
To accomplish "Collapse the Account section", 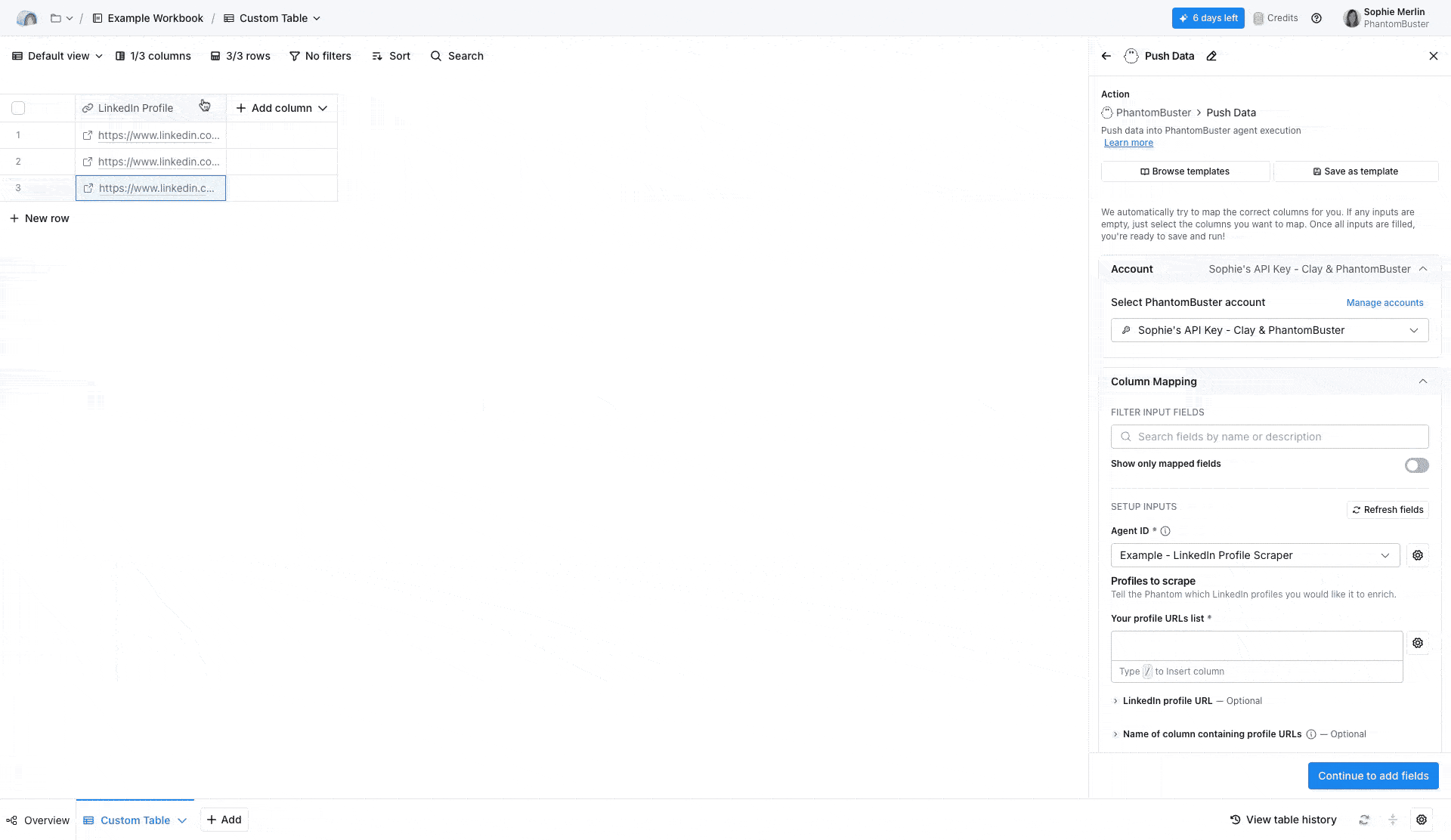I will click(1423, 269).
